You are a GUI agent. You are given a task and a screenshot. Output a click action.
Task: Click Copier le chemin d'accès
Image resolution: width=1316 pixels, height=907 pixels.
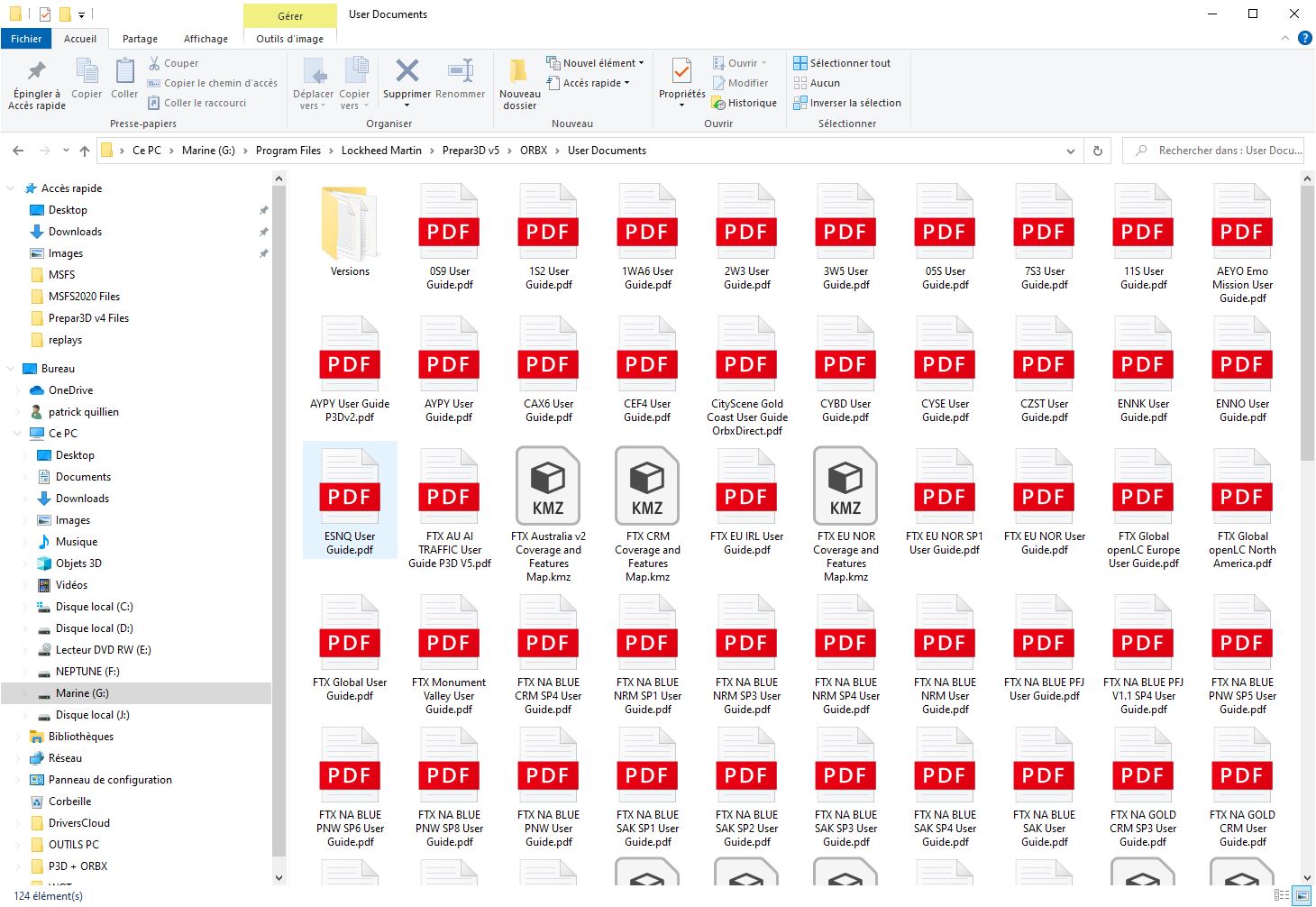click(x=212, y=83)
